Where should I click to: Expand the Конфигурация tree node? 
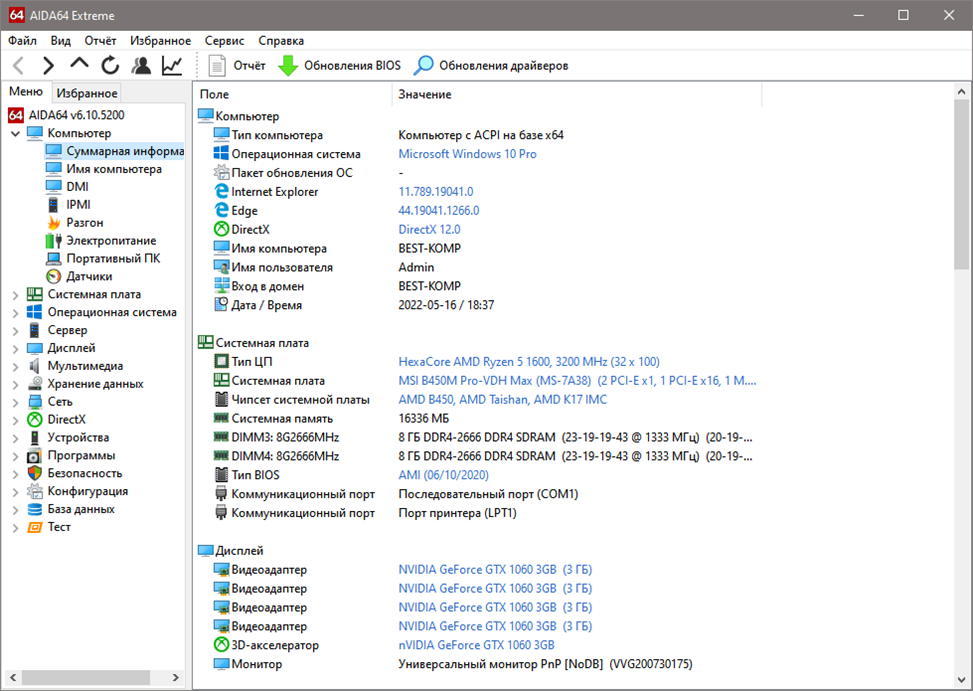coord(16,493)
